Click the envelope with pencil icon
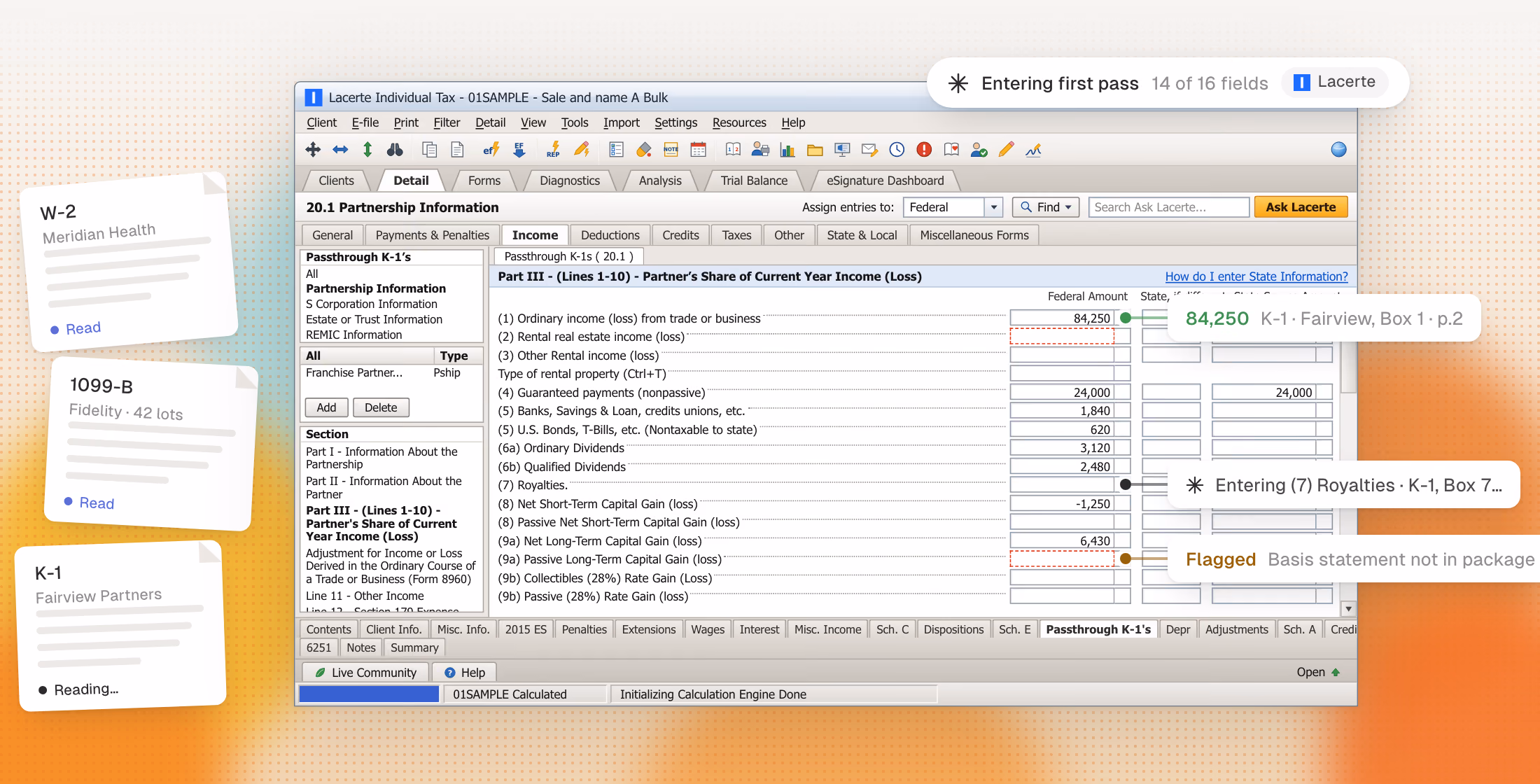Viewport: 1540px width, 784px height. click(869, 150)
